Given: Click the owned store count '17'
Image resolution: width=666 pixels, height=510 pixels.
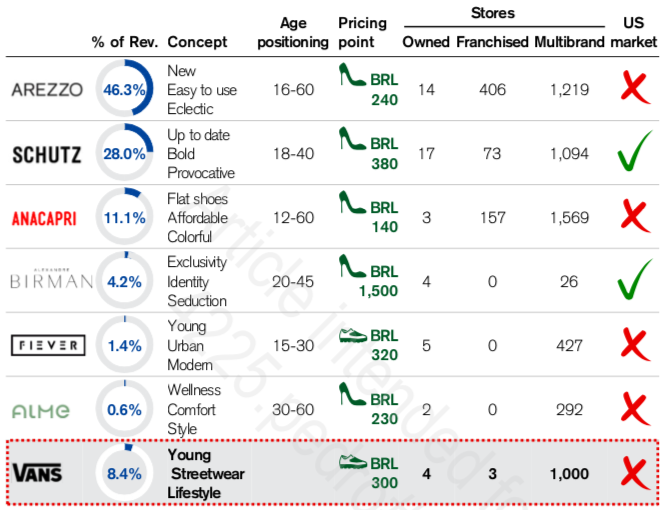Looking at the screenshot, I should [426, 154].
